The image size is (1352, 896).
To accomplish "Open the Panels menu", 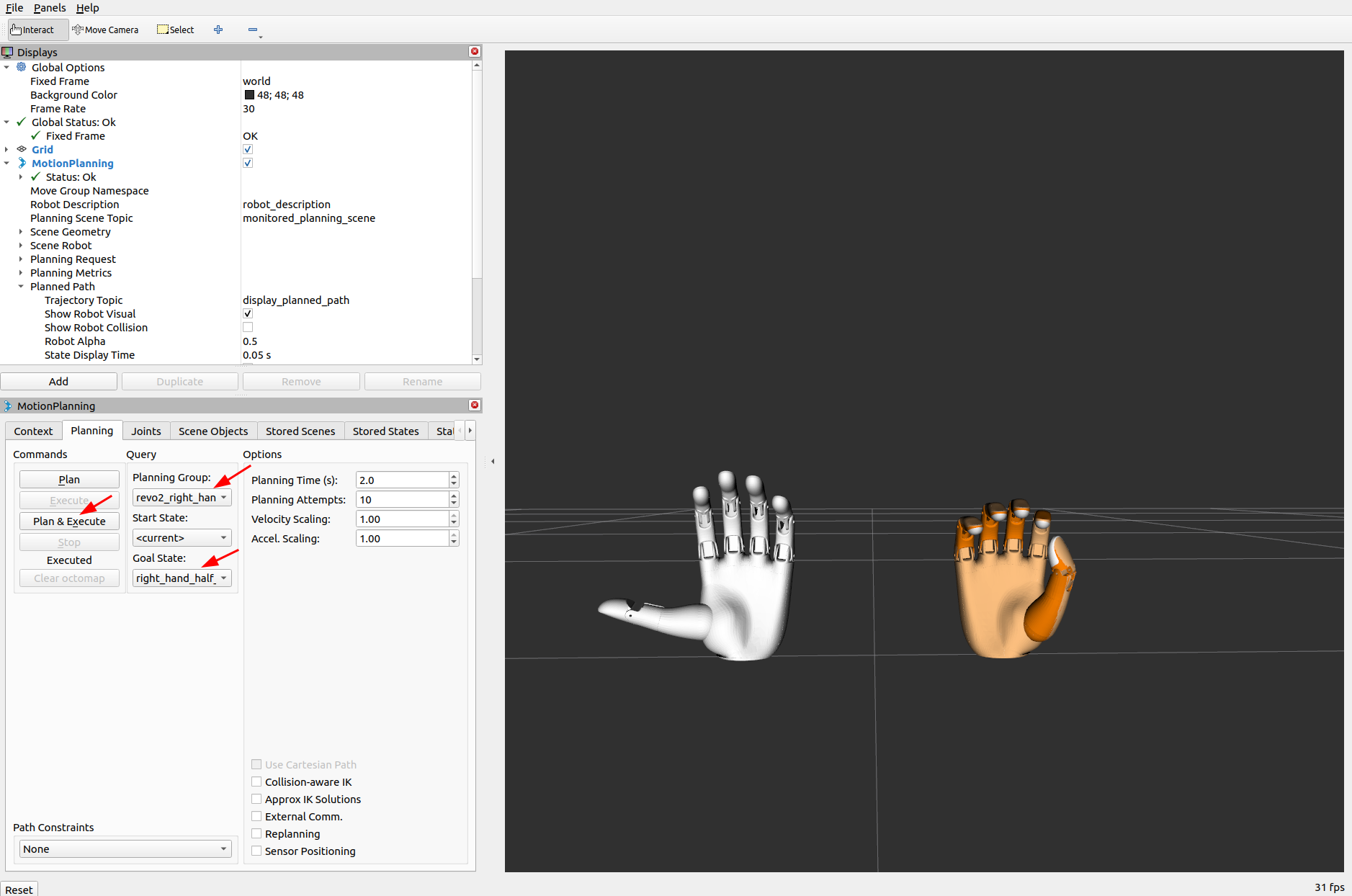I will [49, 8].
